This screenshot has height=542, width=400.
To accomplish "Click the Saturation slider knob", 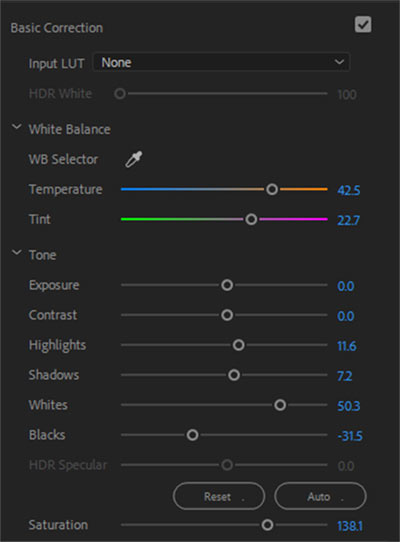I will click(x=267, y=525).
